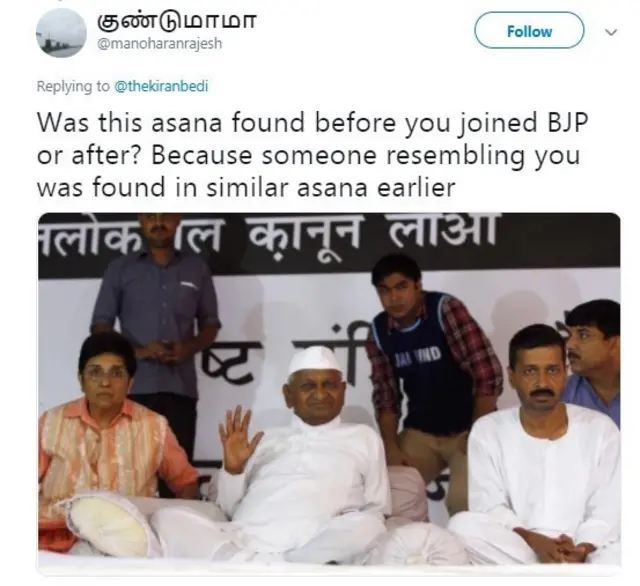Open the tweet author's profile avatar

pyautogui.click(x=61, y=32)
